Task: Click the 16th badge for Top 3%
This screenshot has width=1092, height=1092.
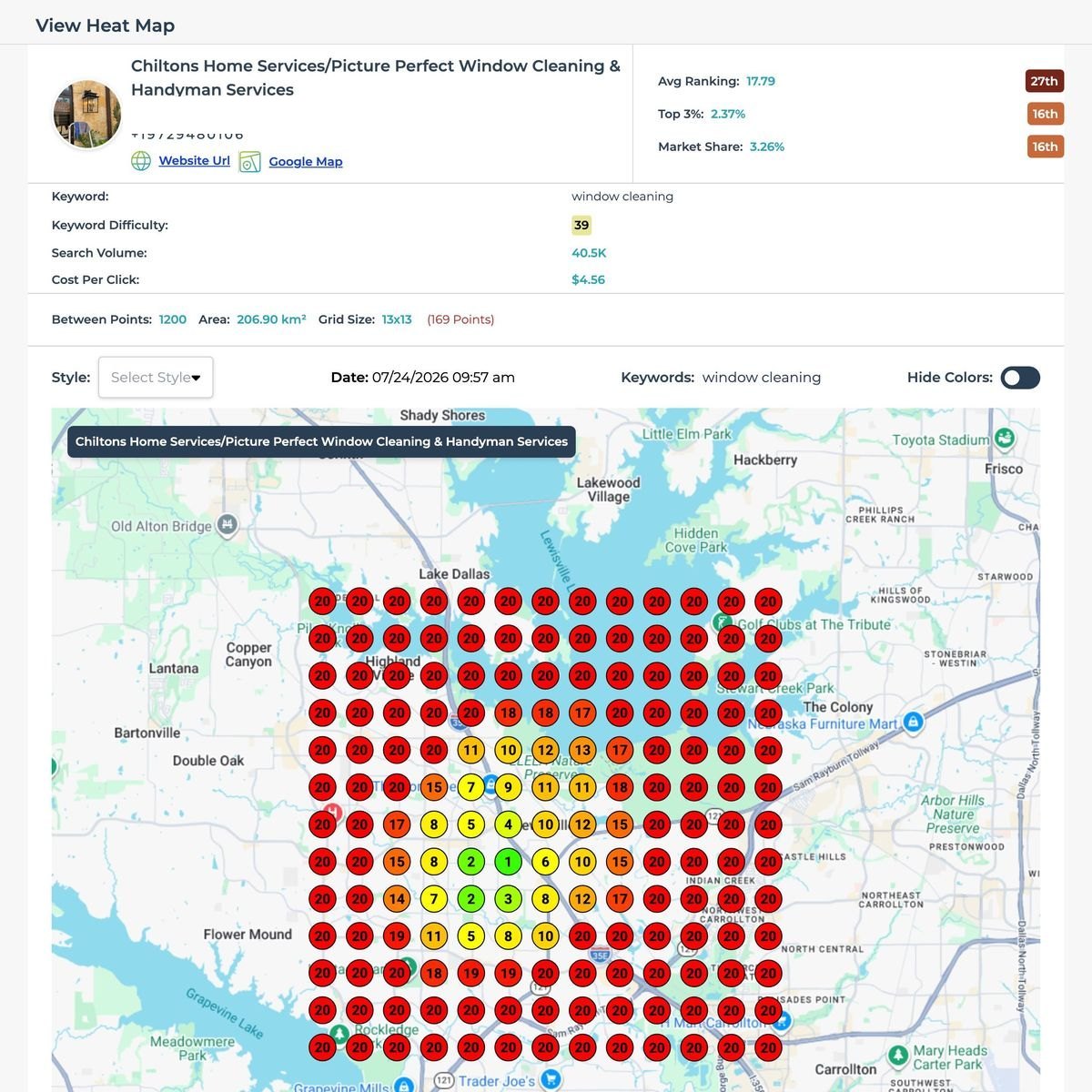Action: 1045,114
